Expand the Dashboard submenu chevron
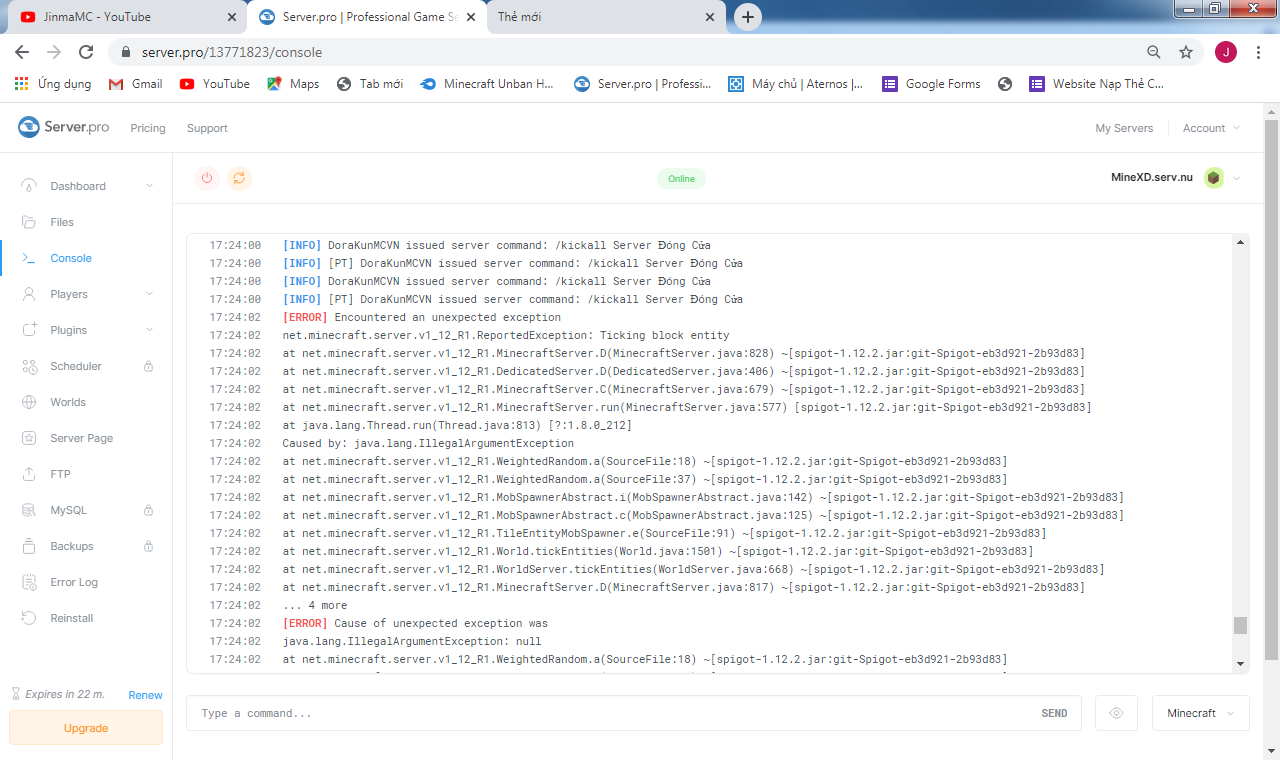Viewport: 1280px width, 760px height. (150, 186)
